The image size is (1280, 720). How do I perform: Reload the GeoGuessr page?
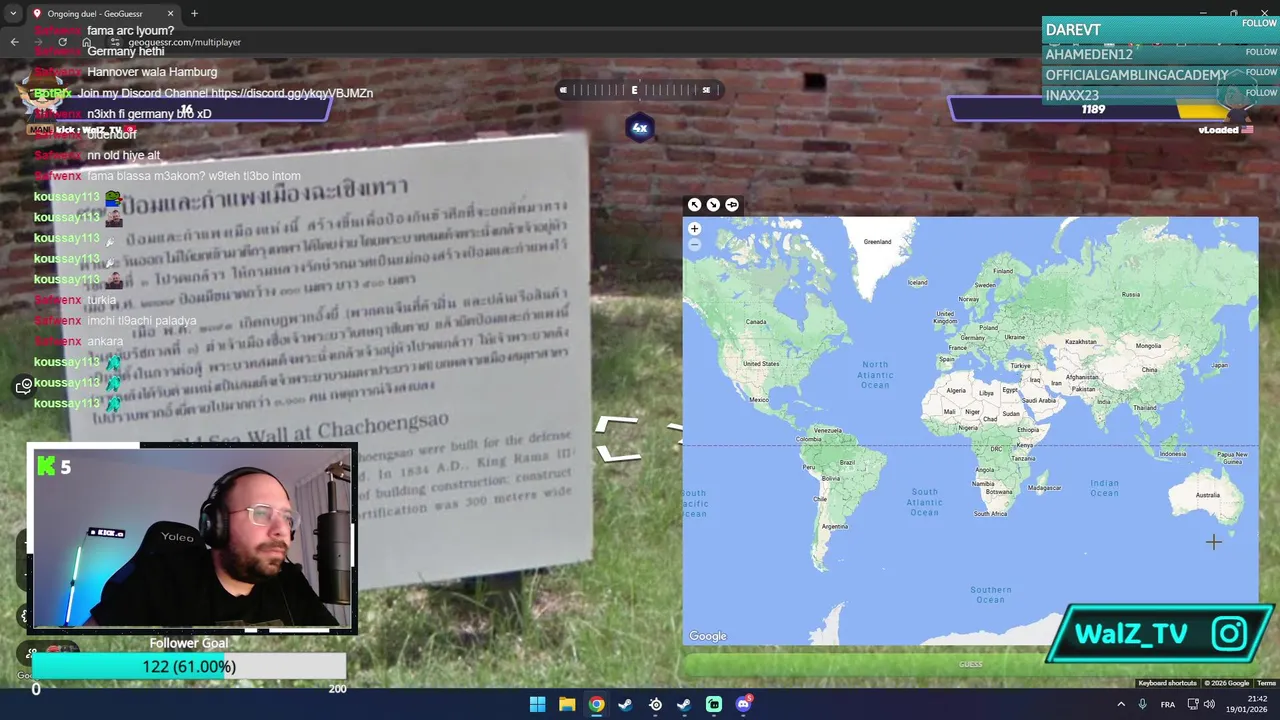pos(62,42)
